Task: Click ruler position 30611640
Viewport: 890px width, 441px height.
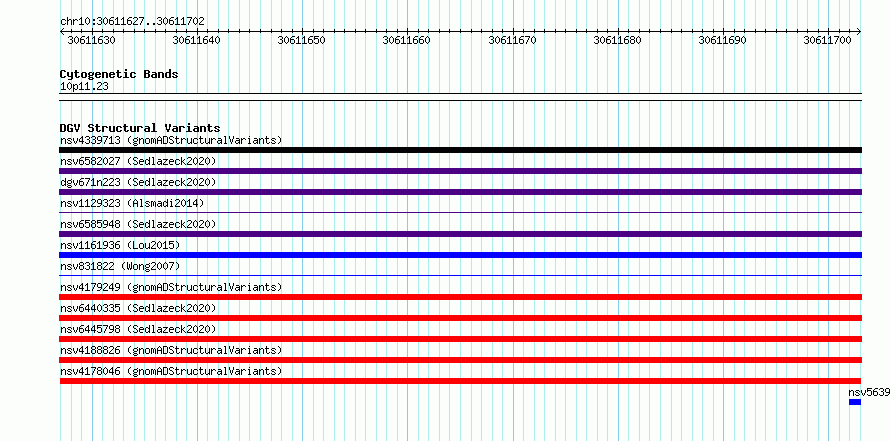Action: point(196,40)
